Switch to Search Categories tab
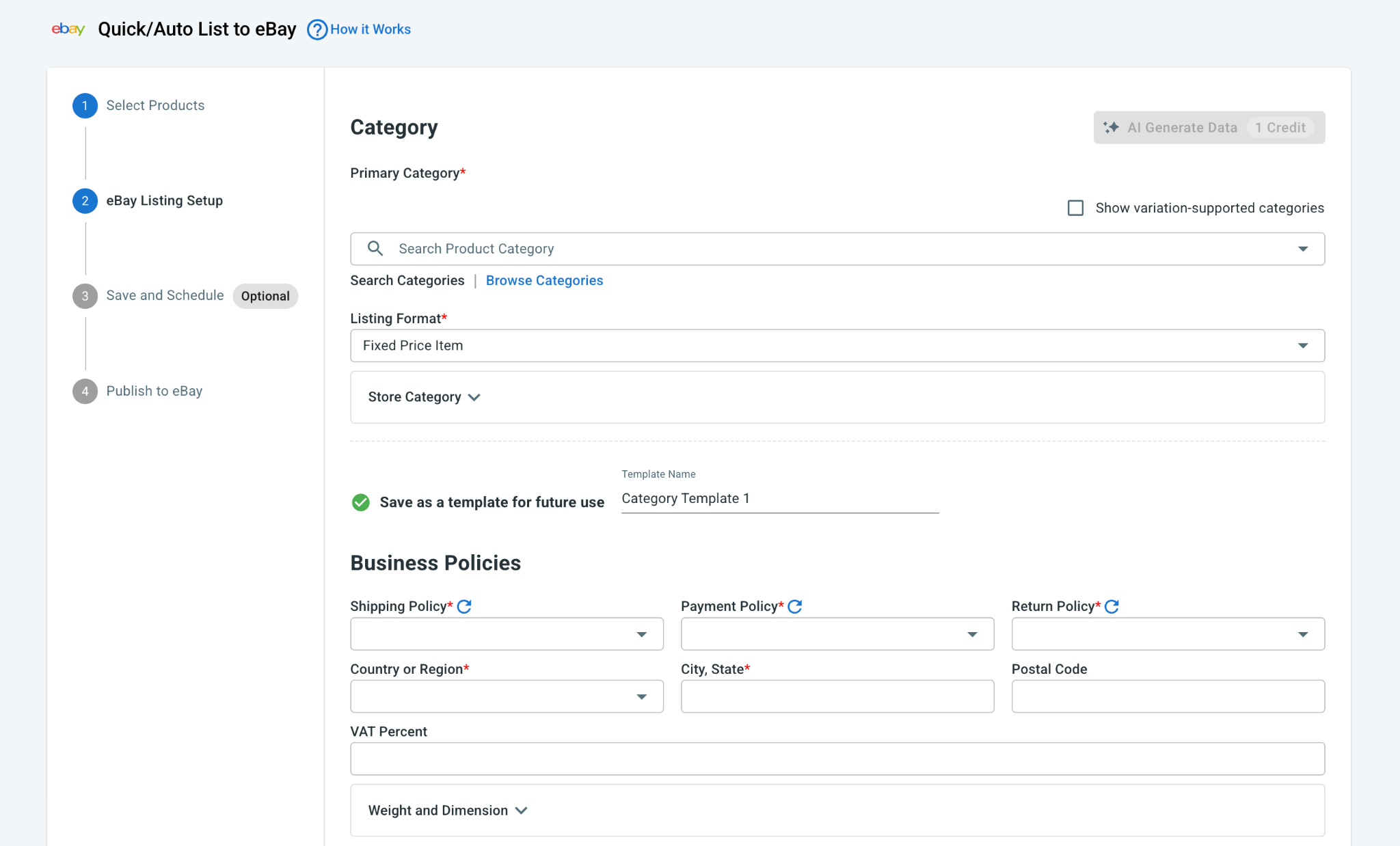The height and width of the screenshot is (846, 1400). [x=407, y=280]
